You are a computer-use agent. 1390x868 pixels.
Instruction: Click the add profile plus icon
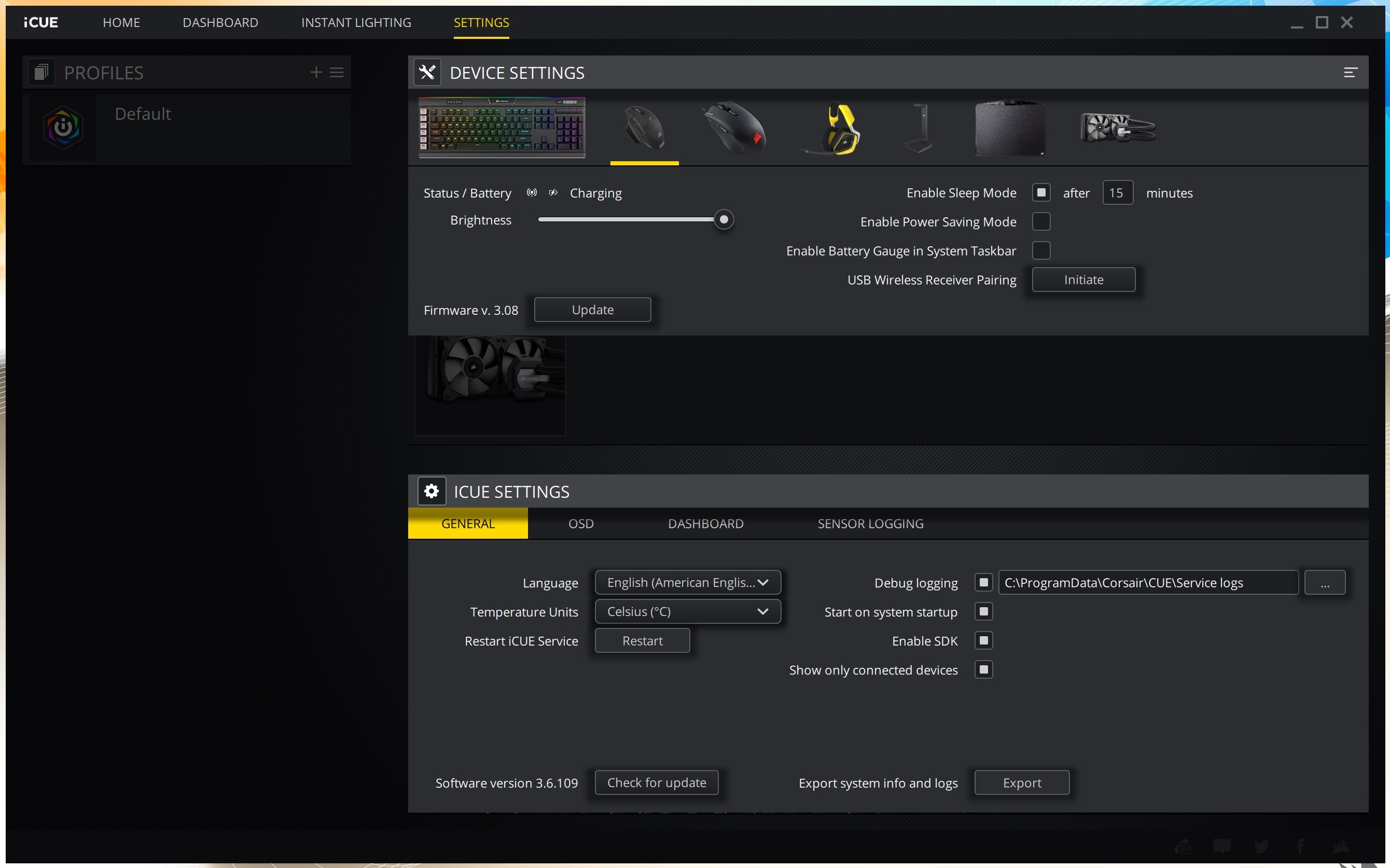tap(316, 73)
